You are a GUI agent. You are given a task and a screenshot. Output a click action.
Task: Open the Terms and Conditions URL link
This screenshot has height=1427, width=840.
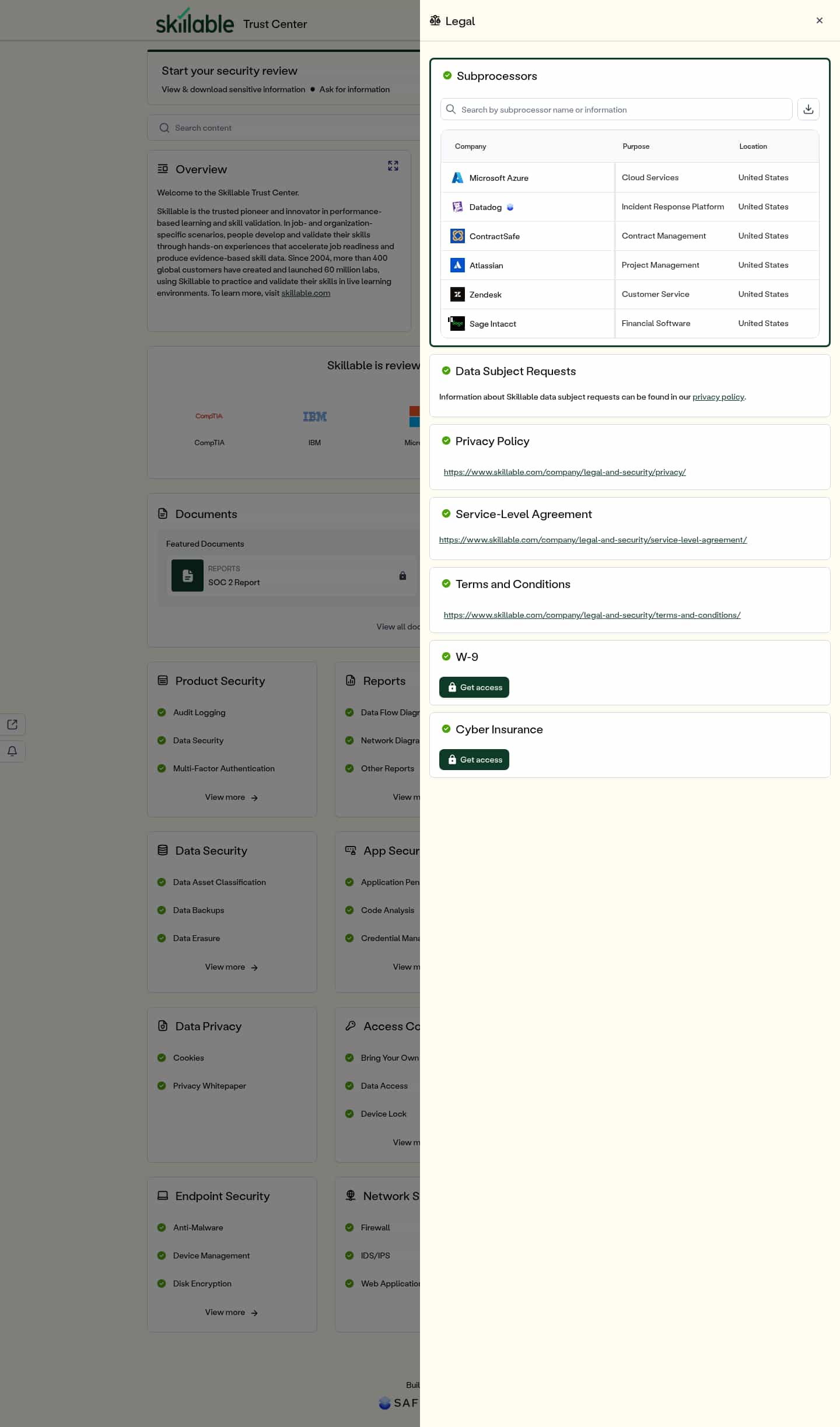(x=592, y=615)
